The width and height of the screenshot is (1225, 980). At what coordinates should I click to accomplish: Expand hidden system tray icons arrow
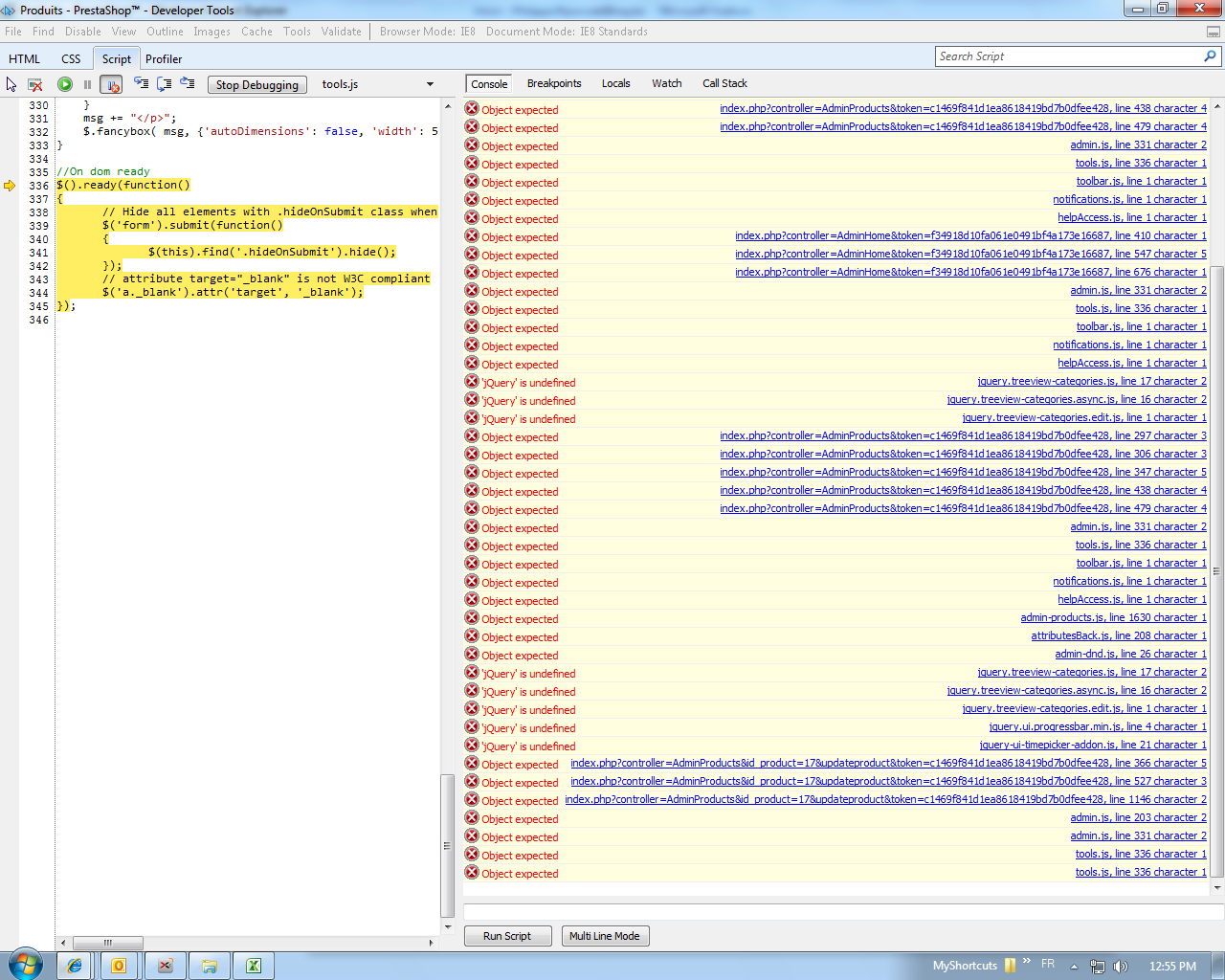1074,967
